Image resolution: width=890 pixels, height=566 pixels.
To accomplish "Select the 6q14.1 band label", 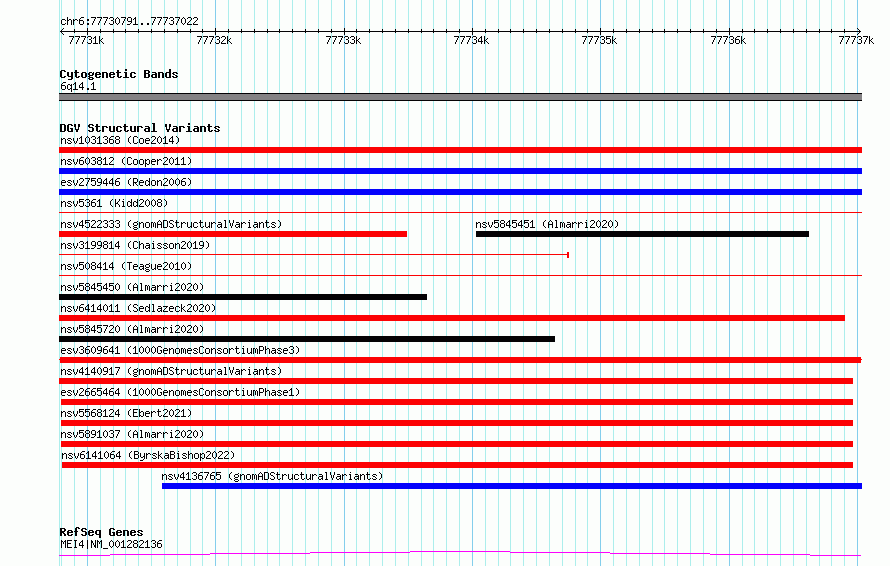I will (x=78, y=86).
